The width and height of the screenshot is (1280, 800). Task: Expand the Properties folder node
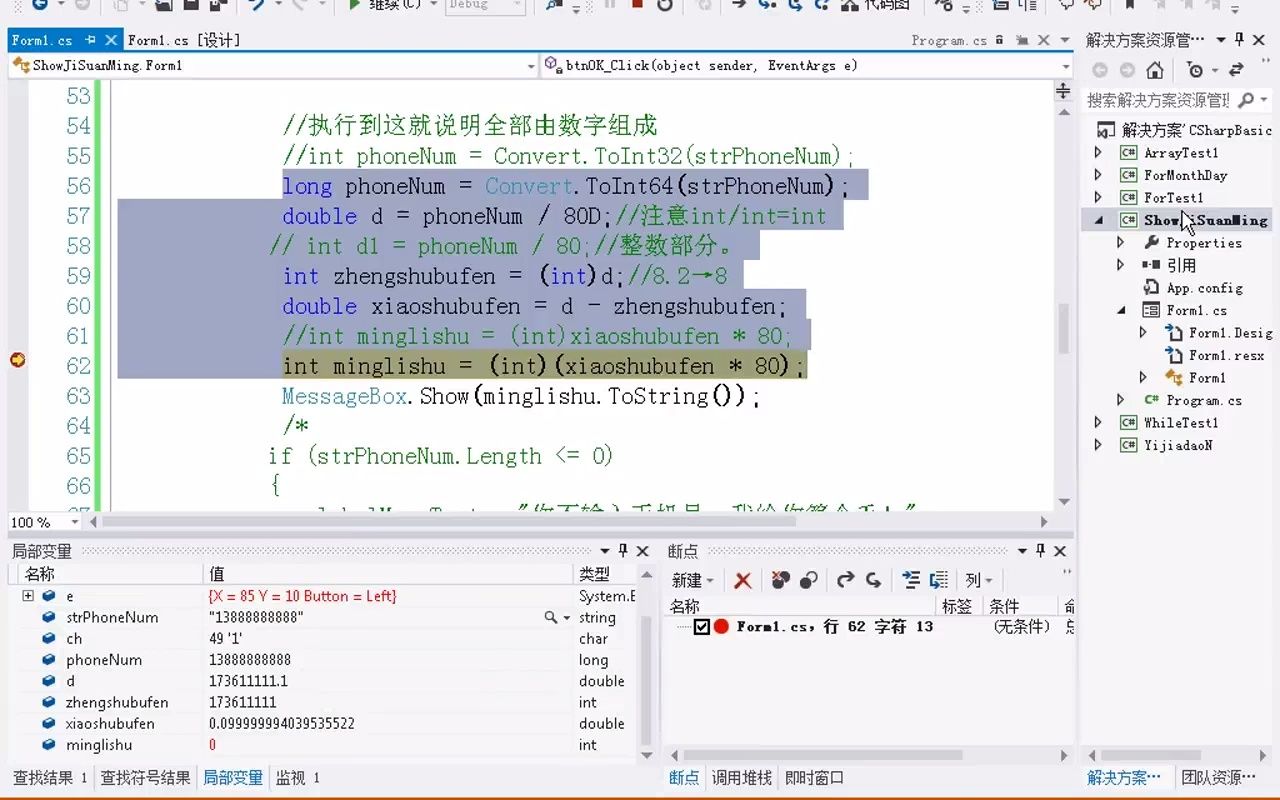click(1121, 243)
